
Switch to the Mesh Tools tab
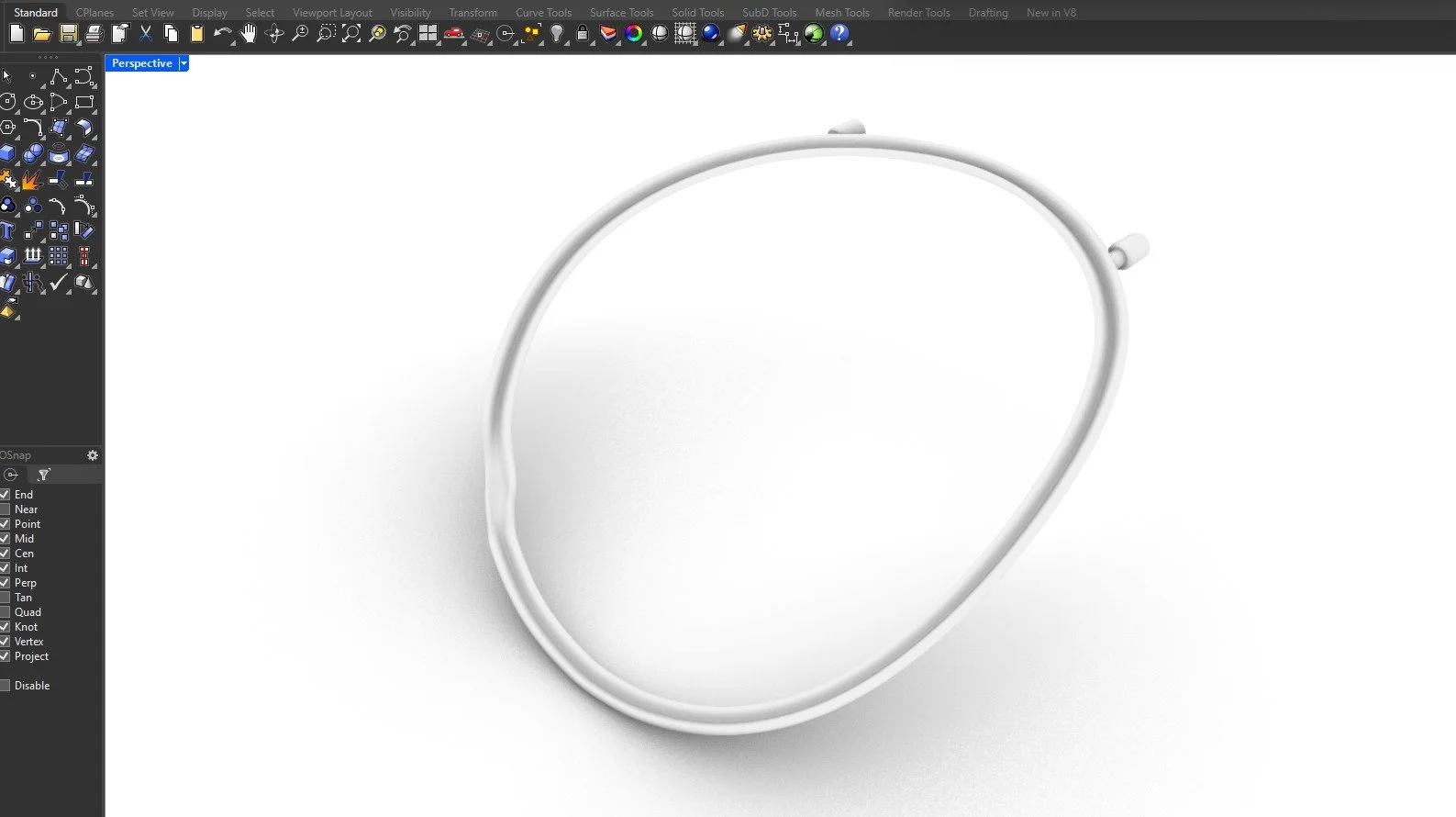841,13
